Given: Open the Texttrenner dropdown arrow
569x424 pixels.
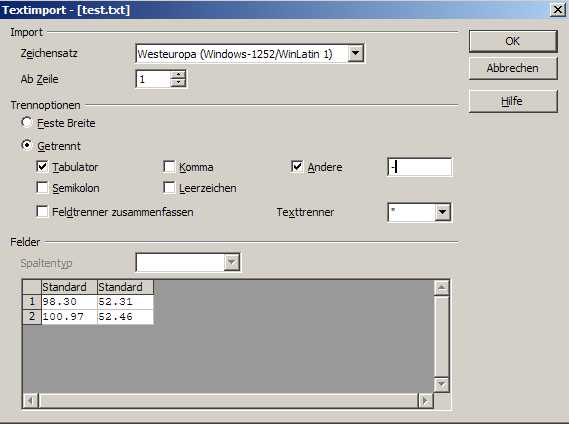Looking at the screenshot, I should coord(443,212).
